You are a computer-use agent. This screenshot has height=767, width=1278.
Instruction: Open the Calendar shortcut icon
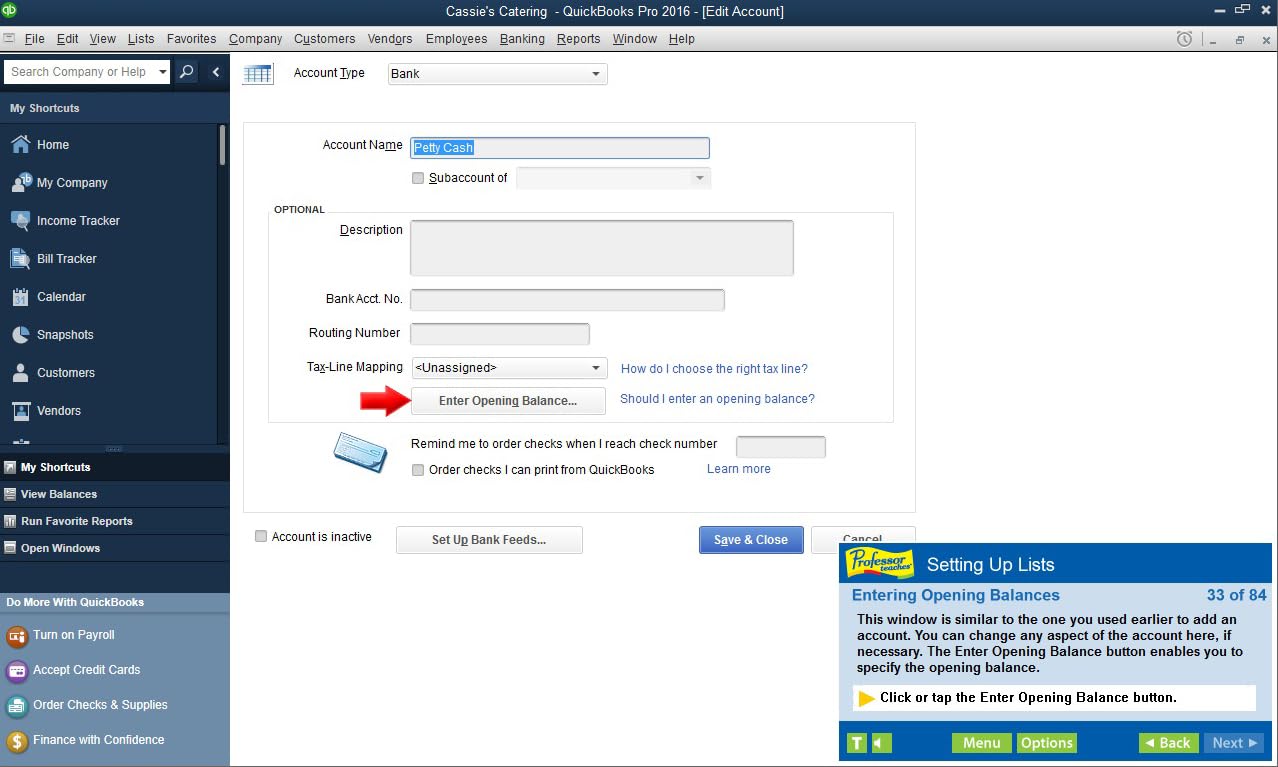pyautogui.click(x=20, y=297)
